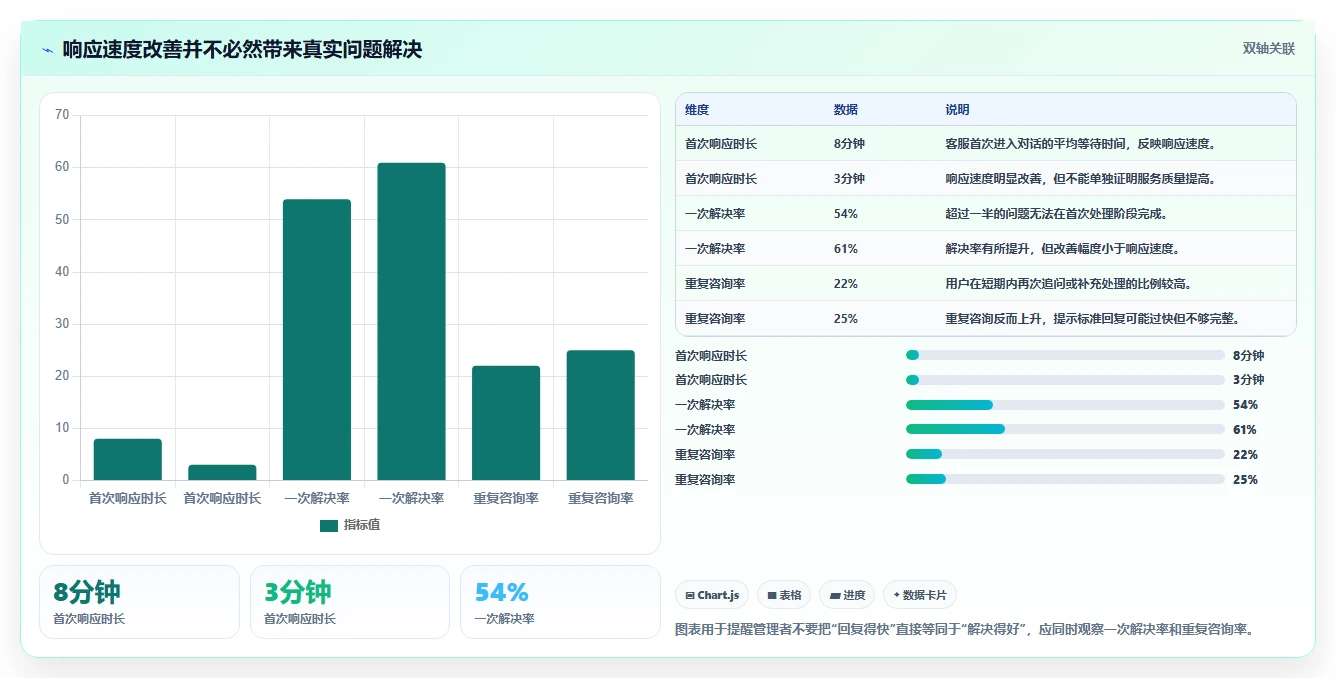Screen dimensions: 1336x678
Task: Click description 解决率有所提升，但改善幅度小于响应速度
Action: (x=1063, y=249)
